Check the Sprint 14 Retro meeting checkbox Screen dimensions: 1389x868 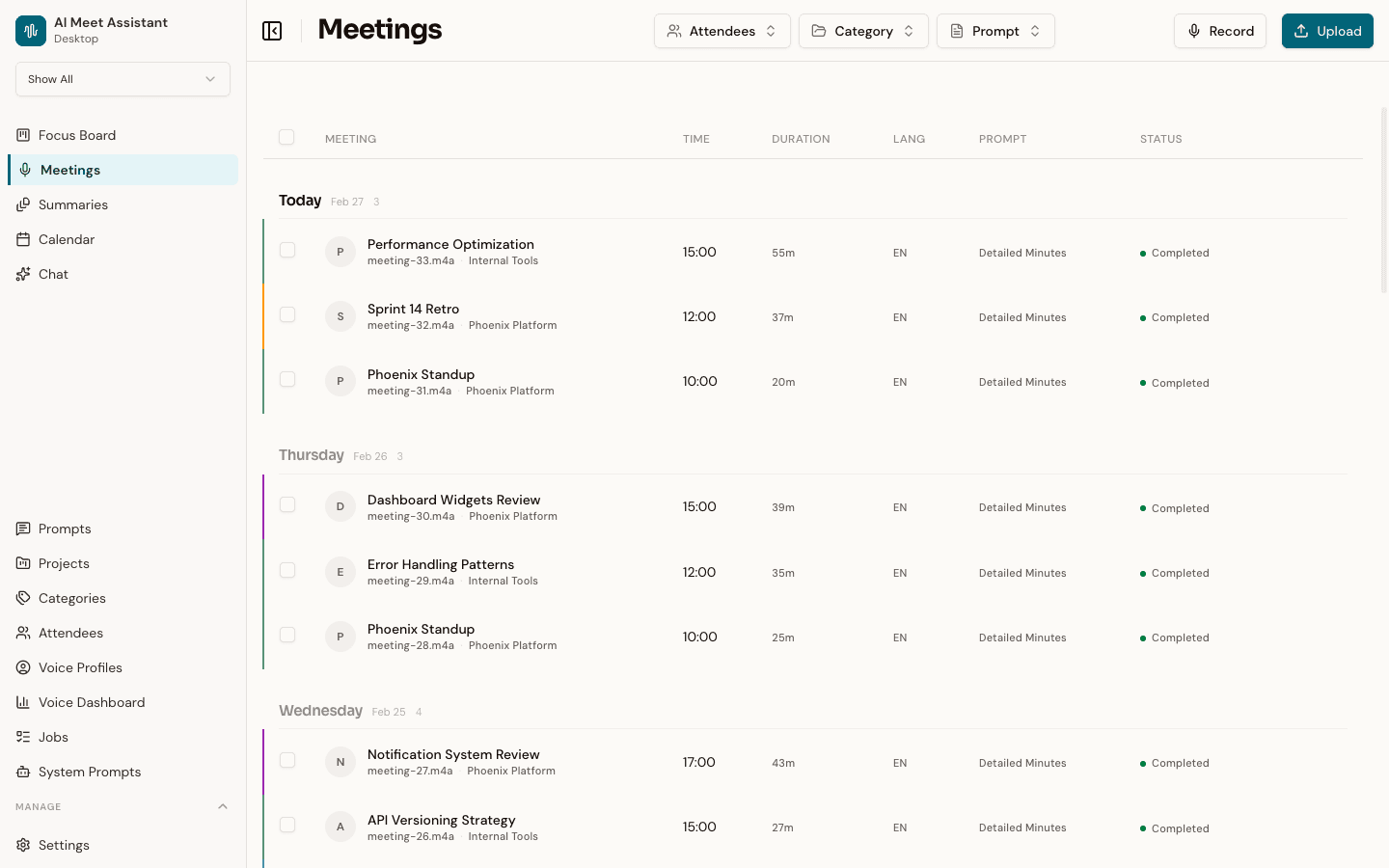click(x=287, y=314)
